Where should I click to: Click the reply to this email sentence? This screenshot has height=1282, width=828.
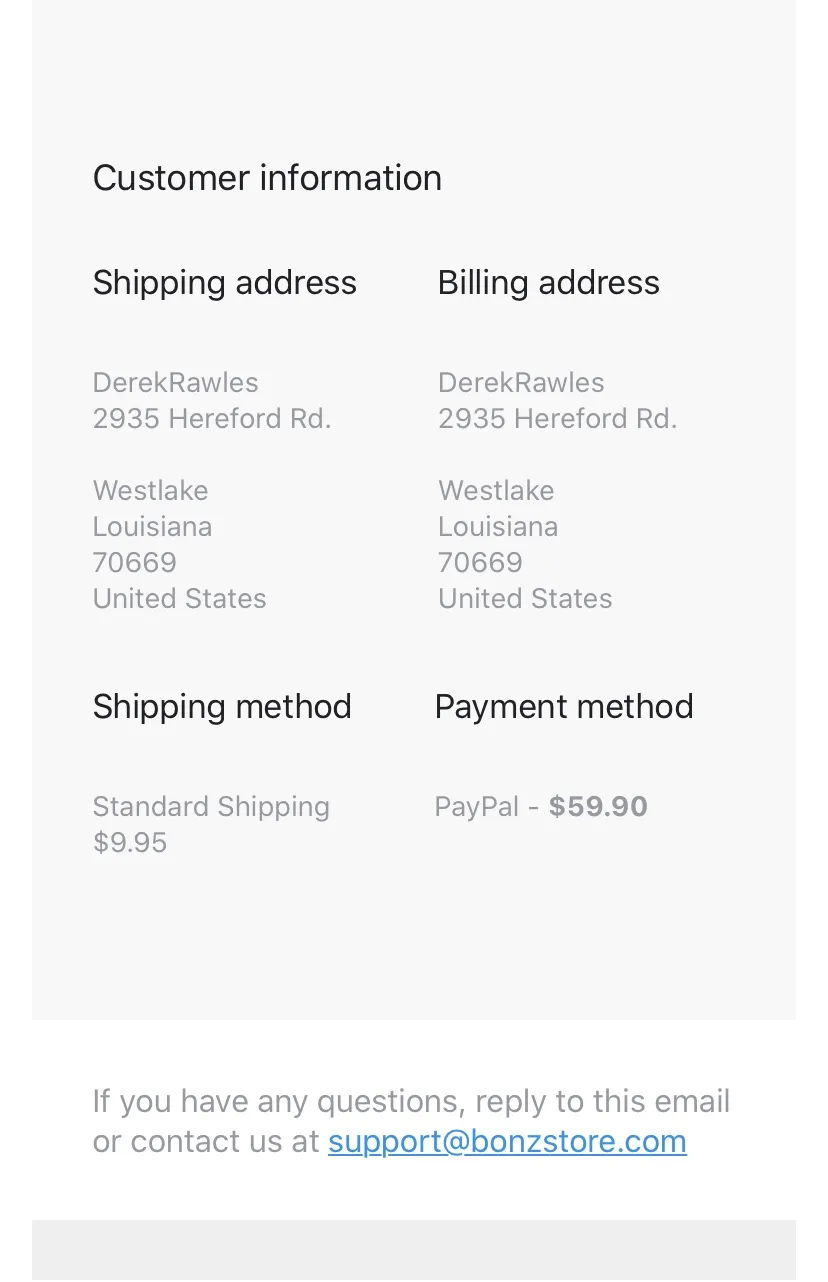coord(412,1121)
